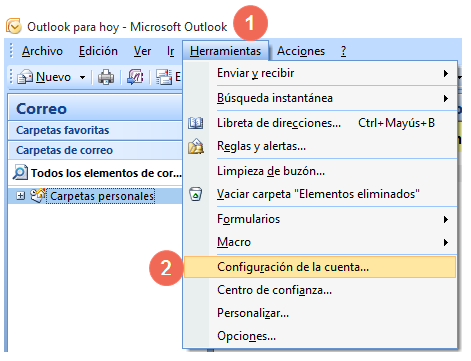
Task: Choose Limpieza de buzón...
Action: (x=320, y=171)
